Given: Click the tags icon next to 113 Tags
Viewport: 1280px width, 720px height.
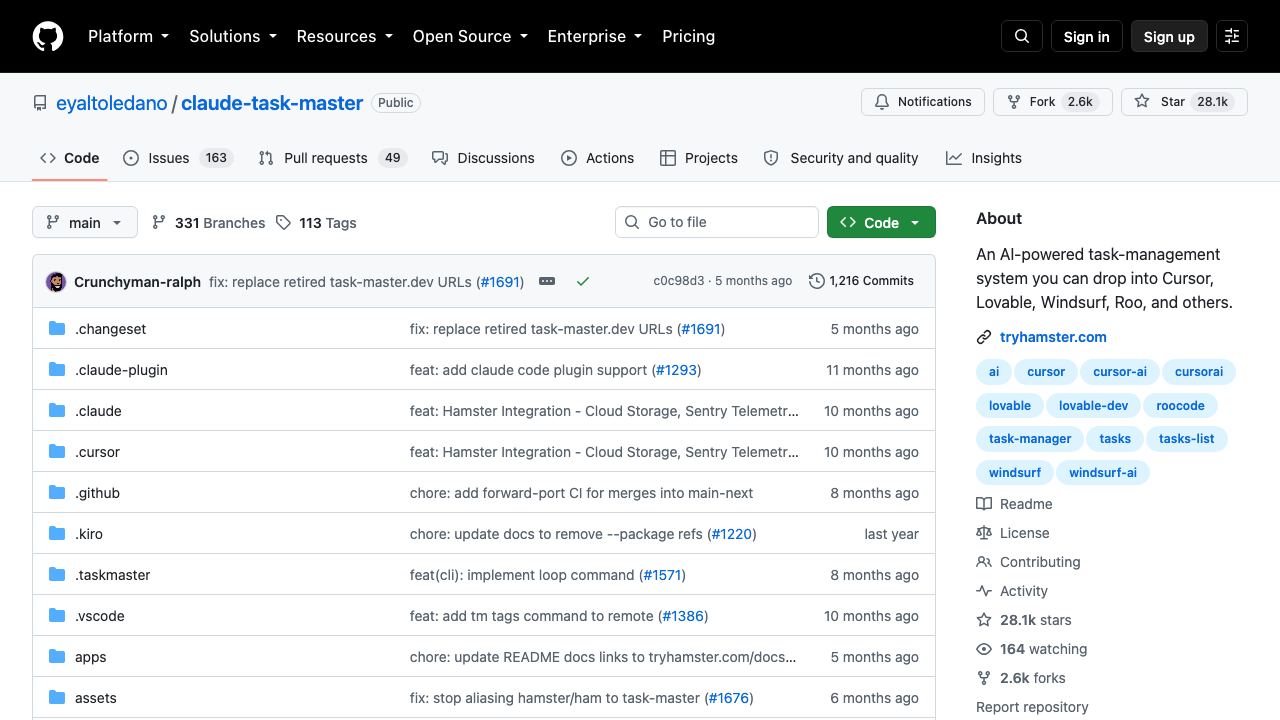Looking at the screenshot, I should 284,223.
